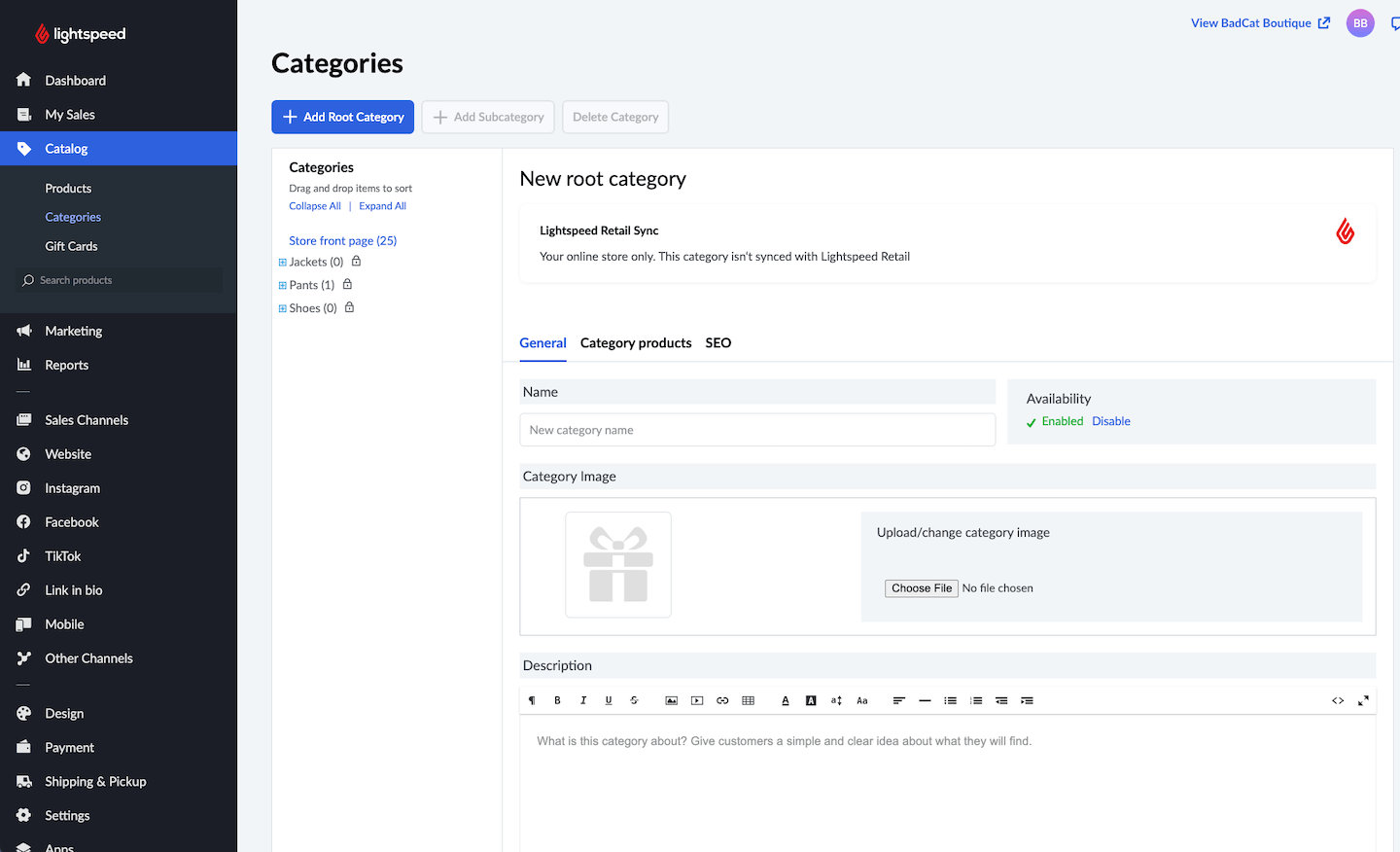Switch to the Category products tab
Viewport: 1400px width, 852px height.
636,343
